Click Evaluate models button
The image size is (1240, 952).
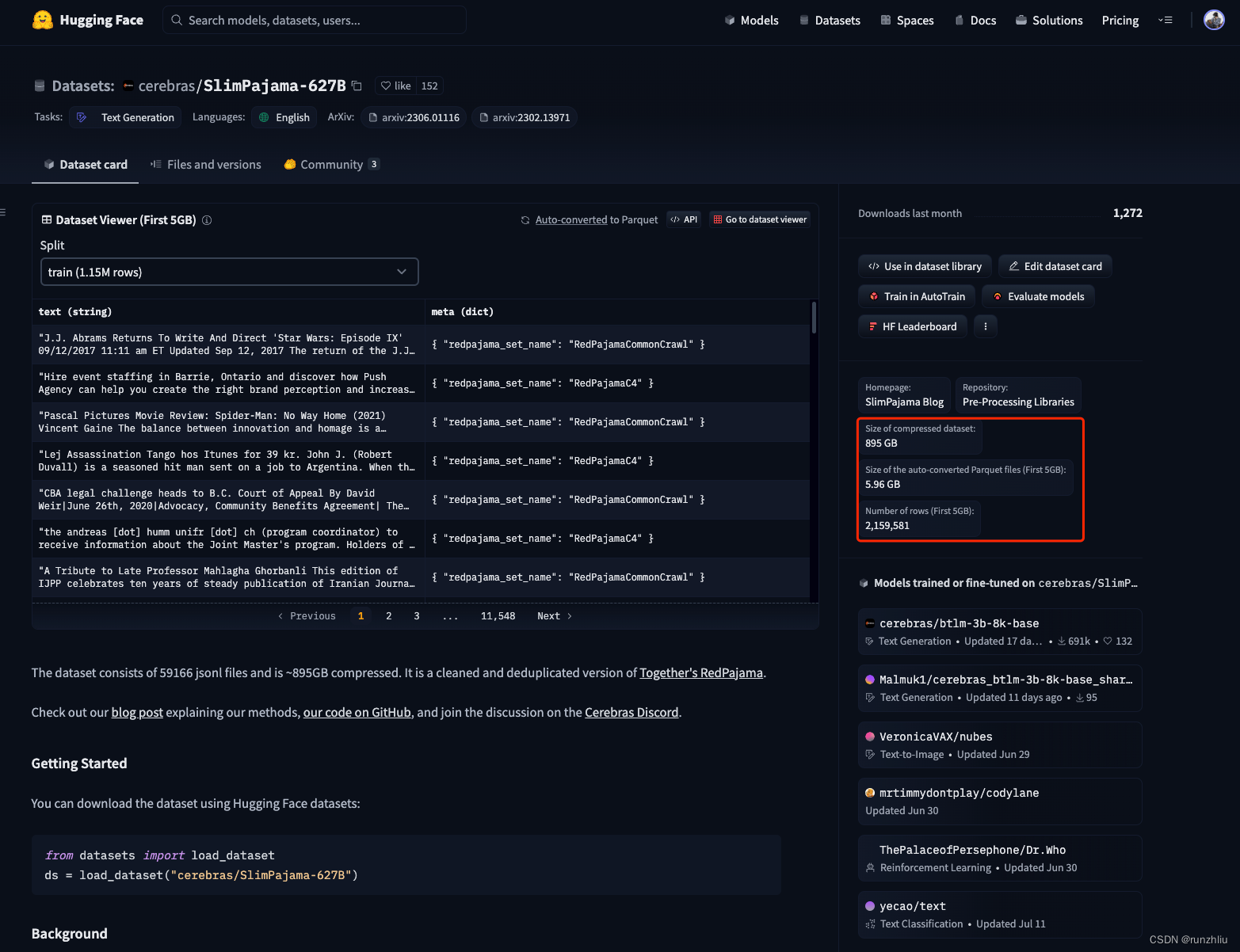1039,296
